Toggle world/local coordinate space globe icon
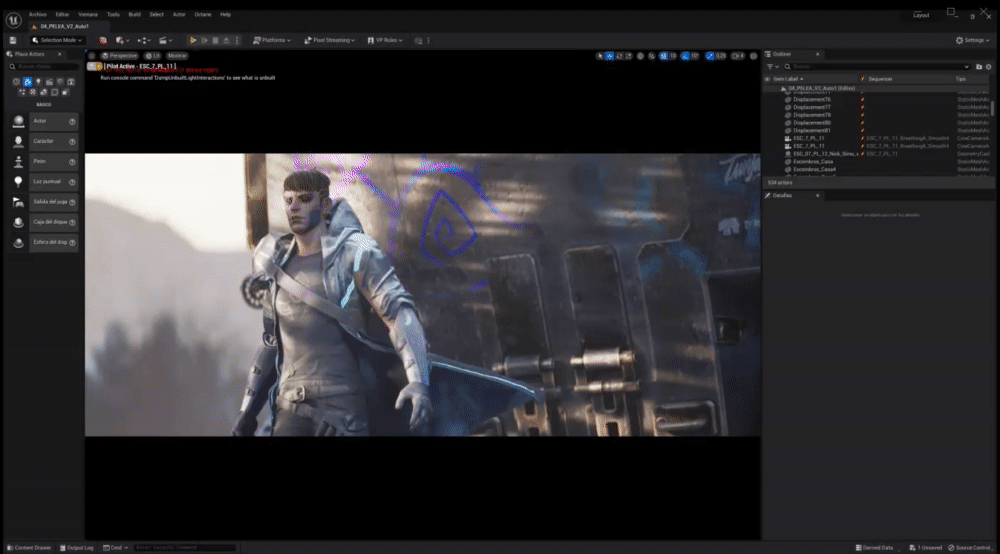Image resolution: width=1000 pixels, height=554 pixels. [x=640, y=56]
